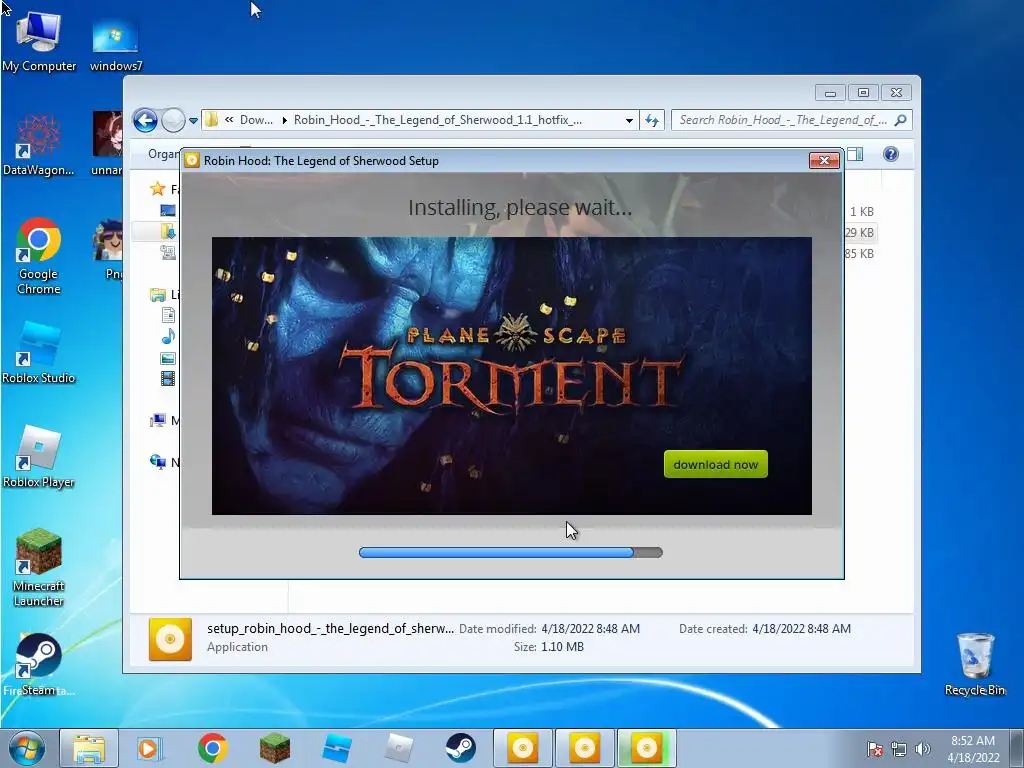1024x768 pixels.
Task: Select Videos library in navigation pane
Action: click(x=168, y=378)
